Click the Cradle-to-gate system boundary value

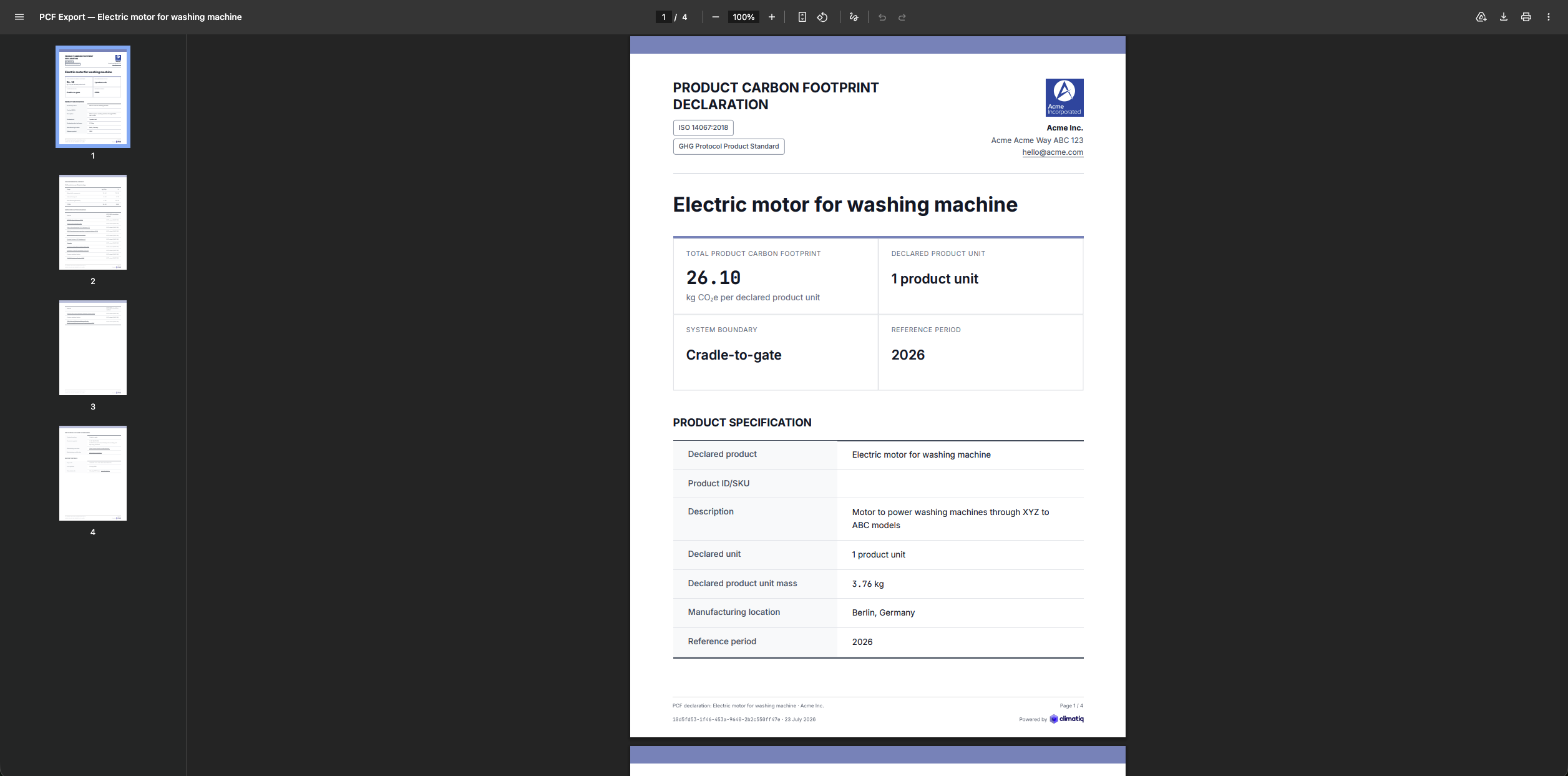click(x=734, y=355)
